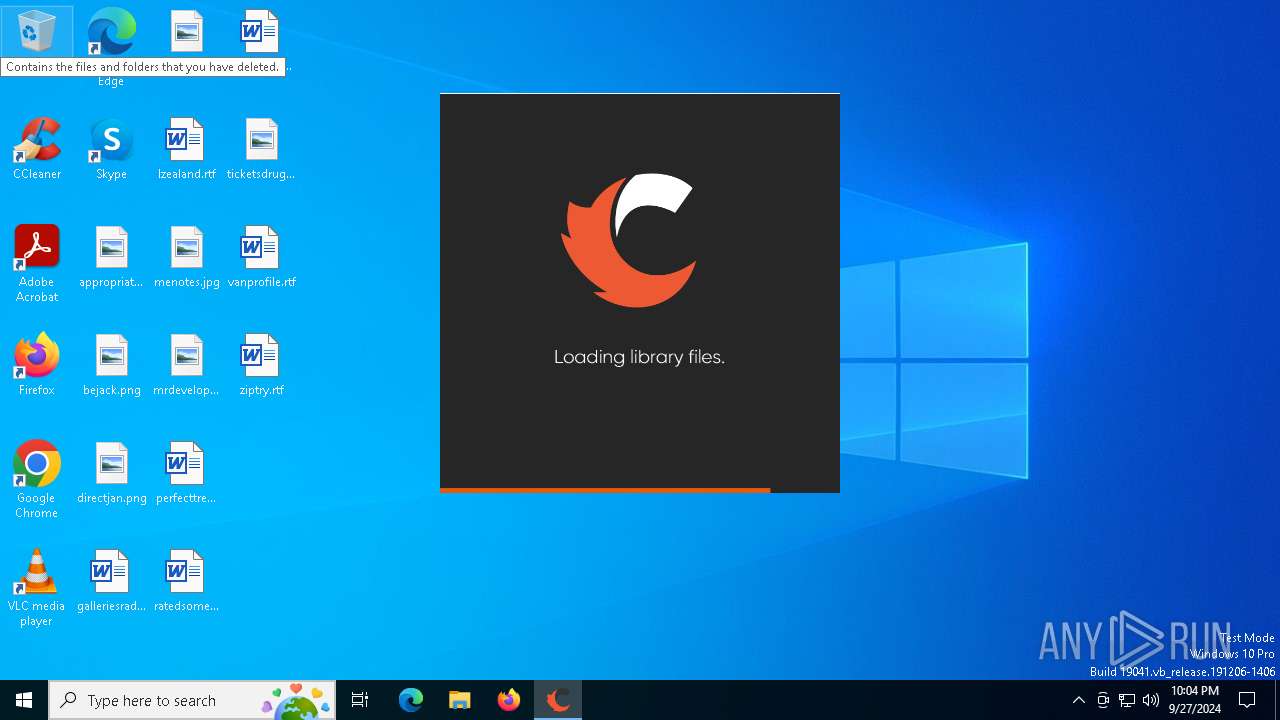Screen dimensions: 1280x720
Task: Click the search highlights illustration in search box
Action: (296, 701)
